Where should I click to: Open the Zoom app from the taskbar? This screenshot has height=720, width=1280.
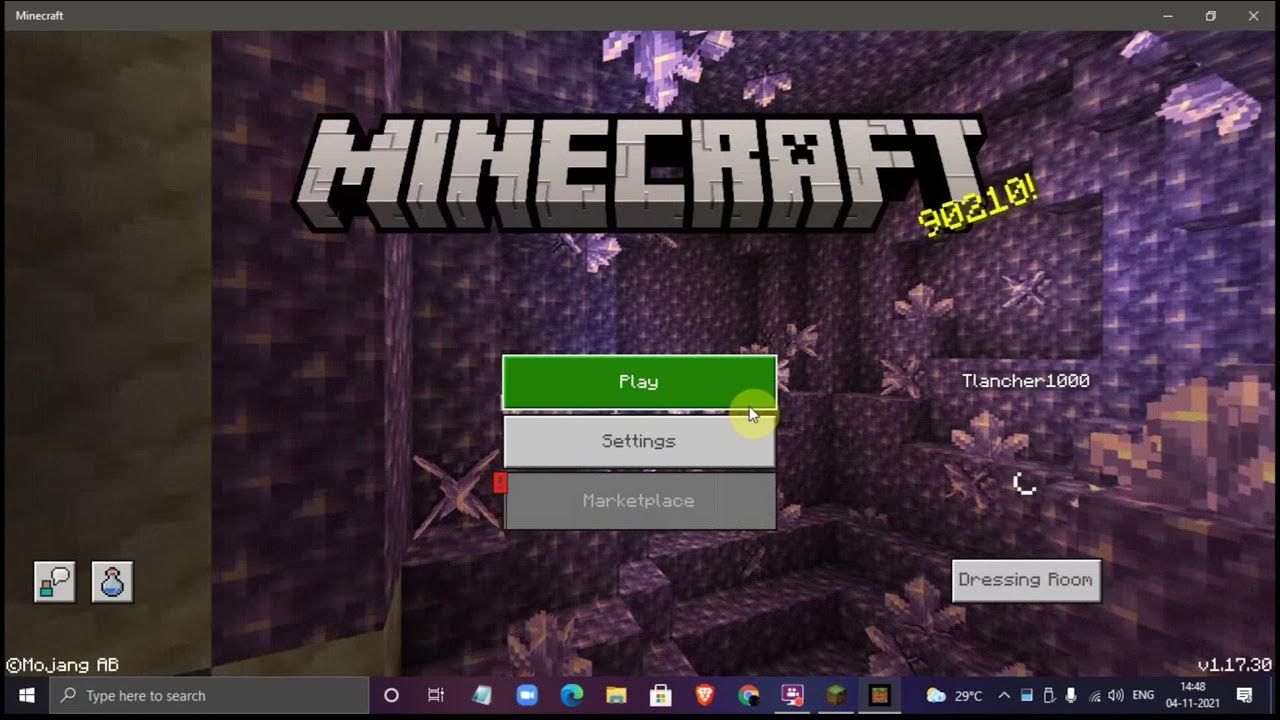[x=526, y=695]
